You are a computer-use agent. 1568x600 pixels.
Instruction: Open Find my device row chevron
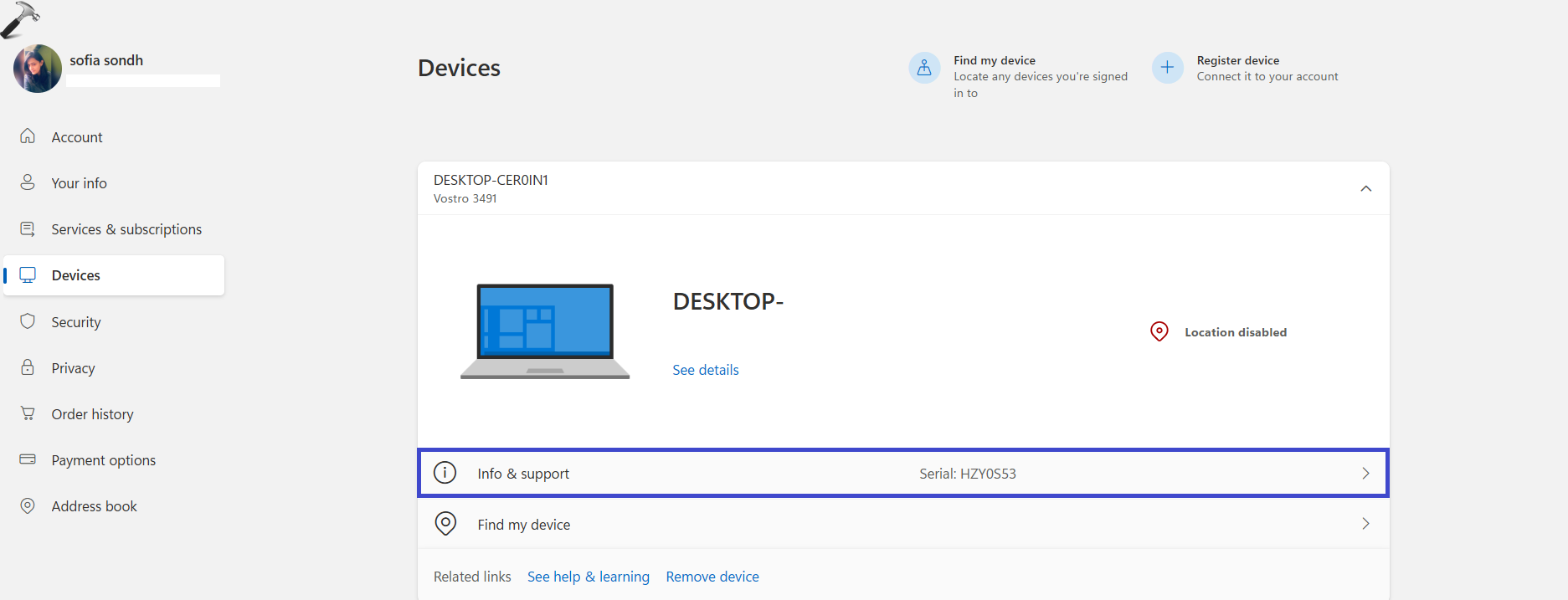1365,524
